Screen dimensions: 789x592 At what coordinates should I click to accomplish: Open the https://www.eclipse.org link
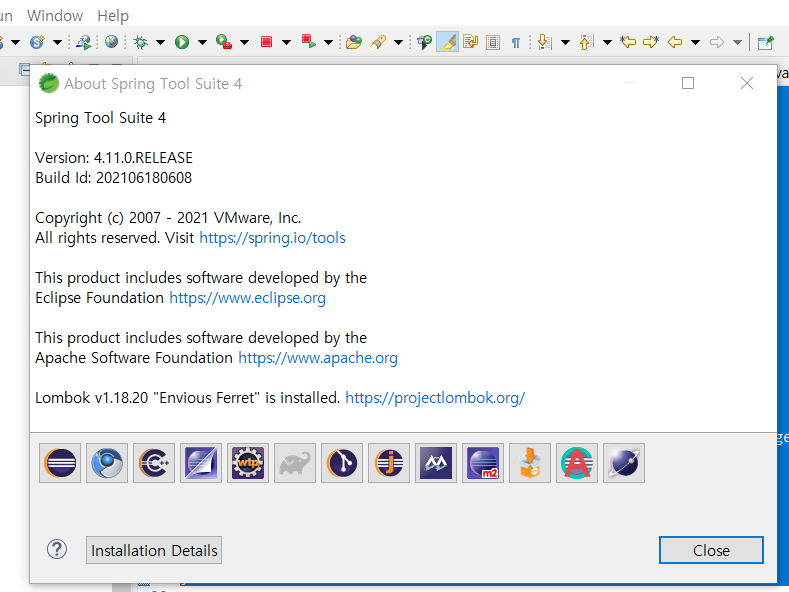pyautogui.click(x=247, y=298)
